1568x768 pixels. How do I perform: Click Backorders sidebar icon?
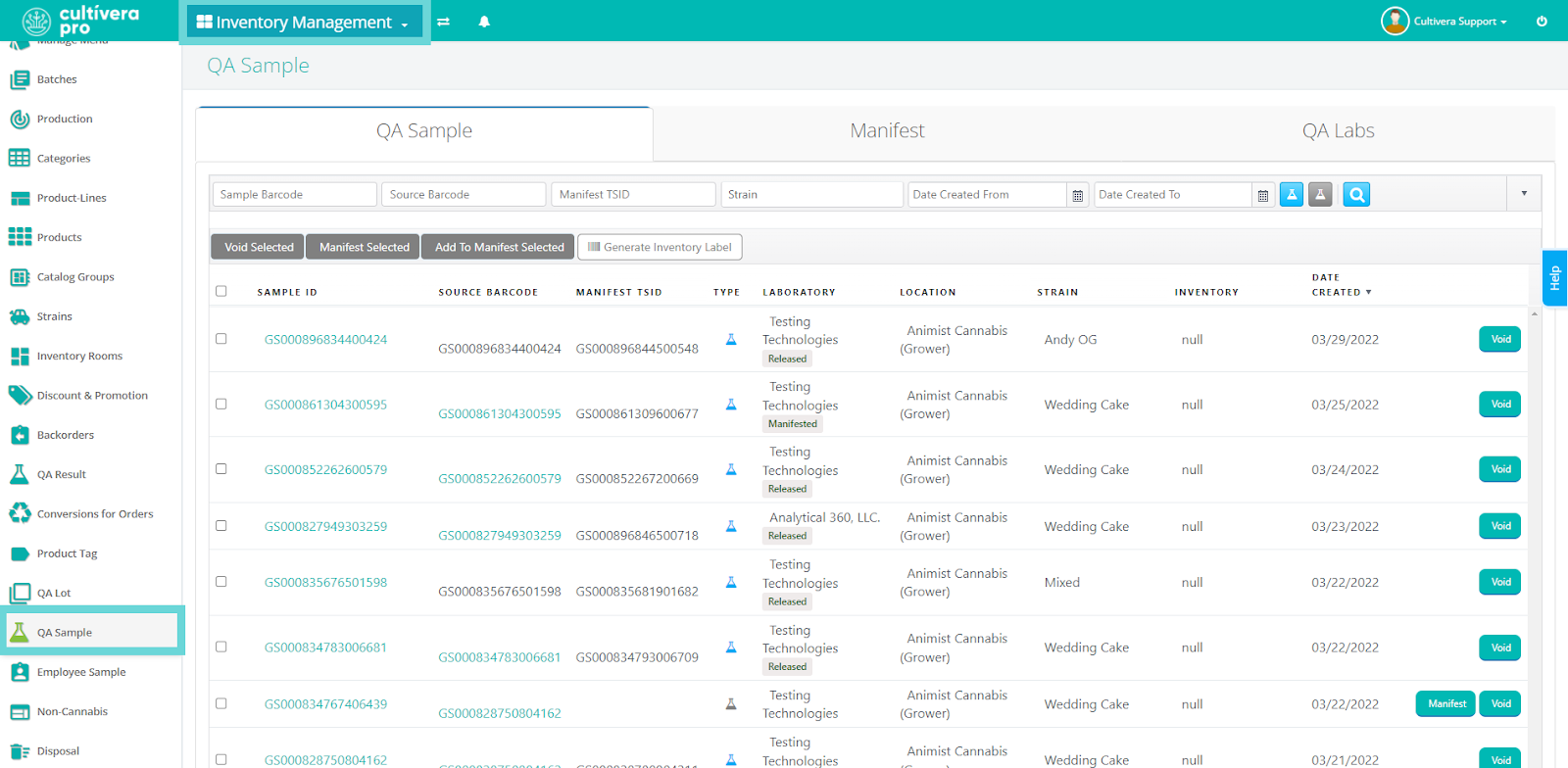[20, 435]
